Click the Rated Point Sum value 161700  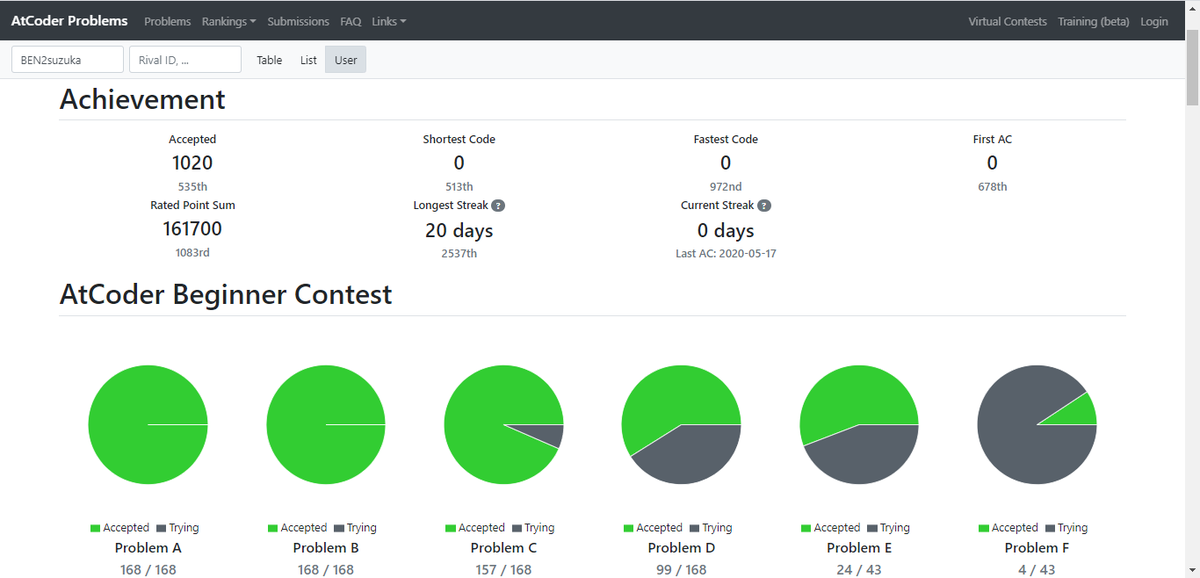pos(192,229)
